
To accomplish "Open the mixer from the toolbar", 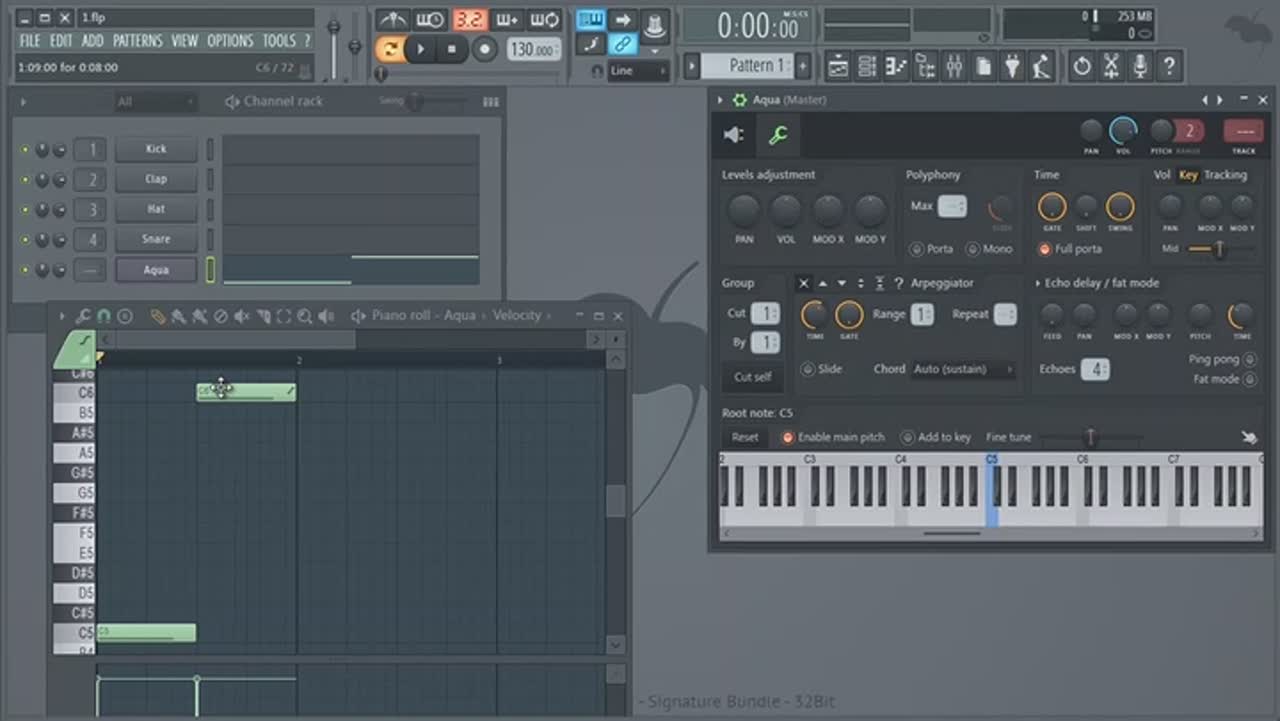I will (x=954, y=67).
